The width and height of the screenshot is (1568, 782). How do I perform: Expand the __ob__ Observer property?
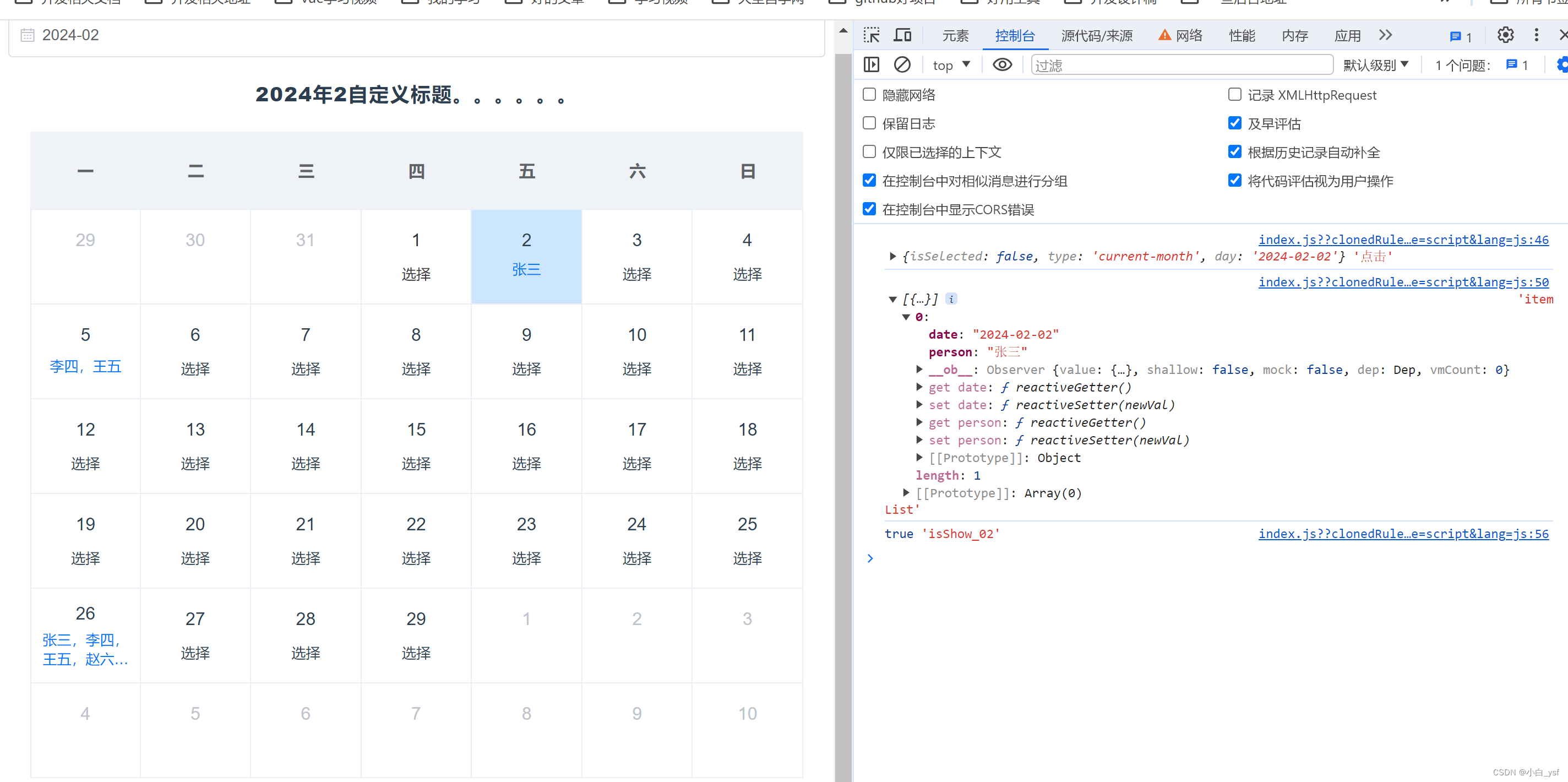point(919,369)
